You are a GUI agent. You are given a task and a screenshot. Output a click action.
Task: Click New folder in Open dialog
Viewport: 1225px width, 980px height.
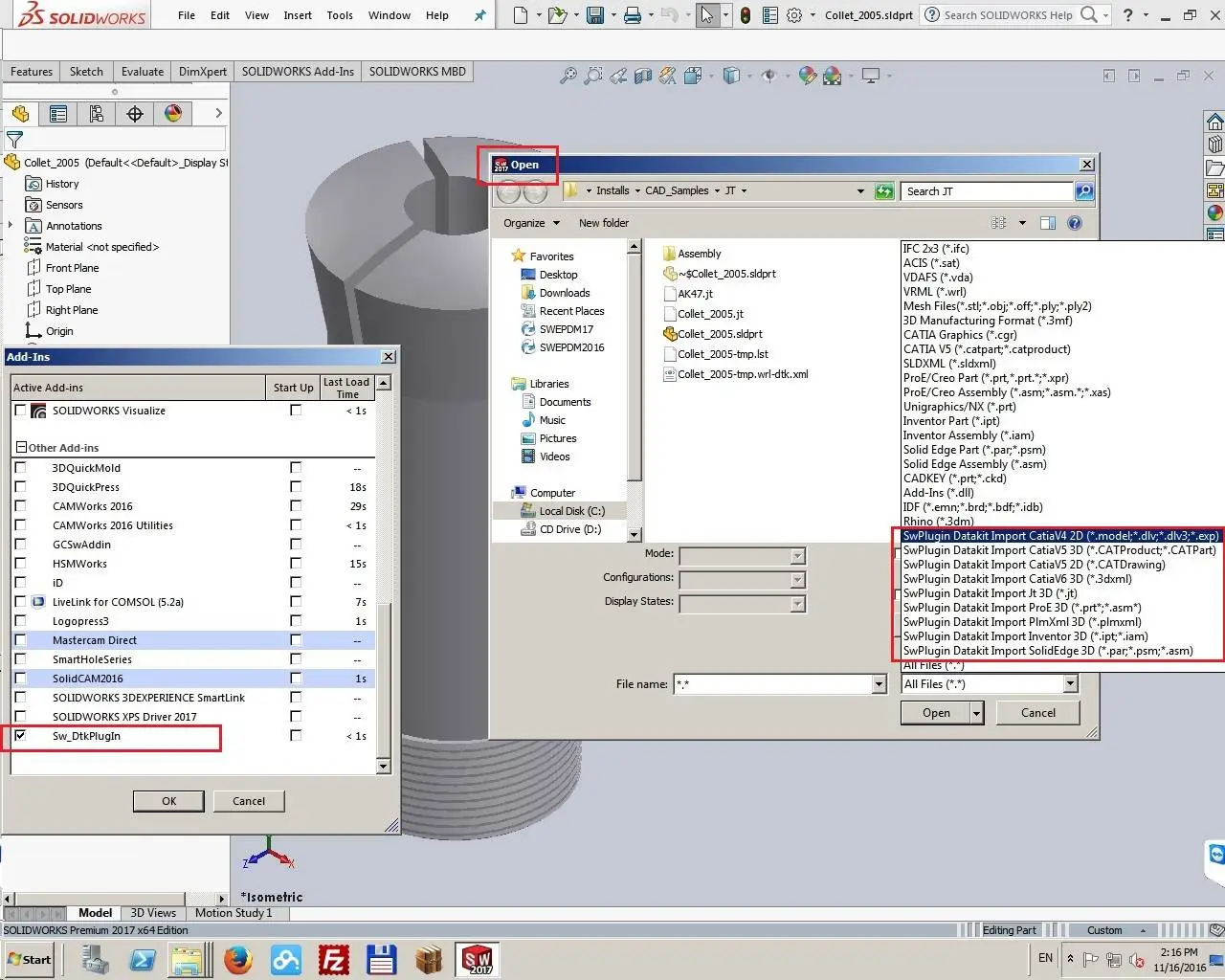604,223
